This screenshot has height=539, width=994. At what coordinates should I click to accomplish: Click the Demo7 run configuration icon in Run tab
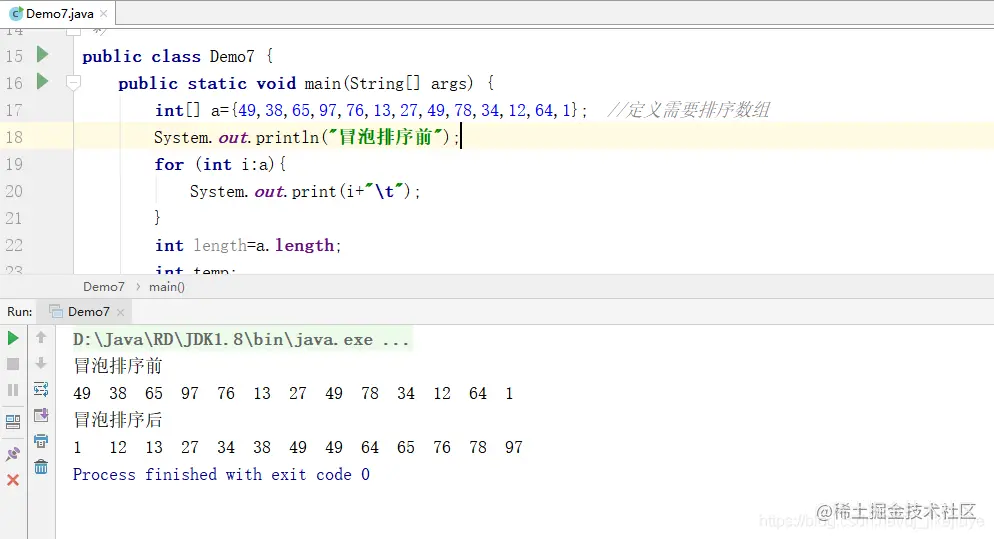coord(56,311)
